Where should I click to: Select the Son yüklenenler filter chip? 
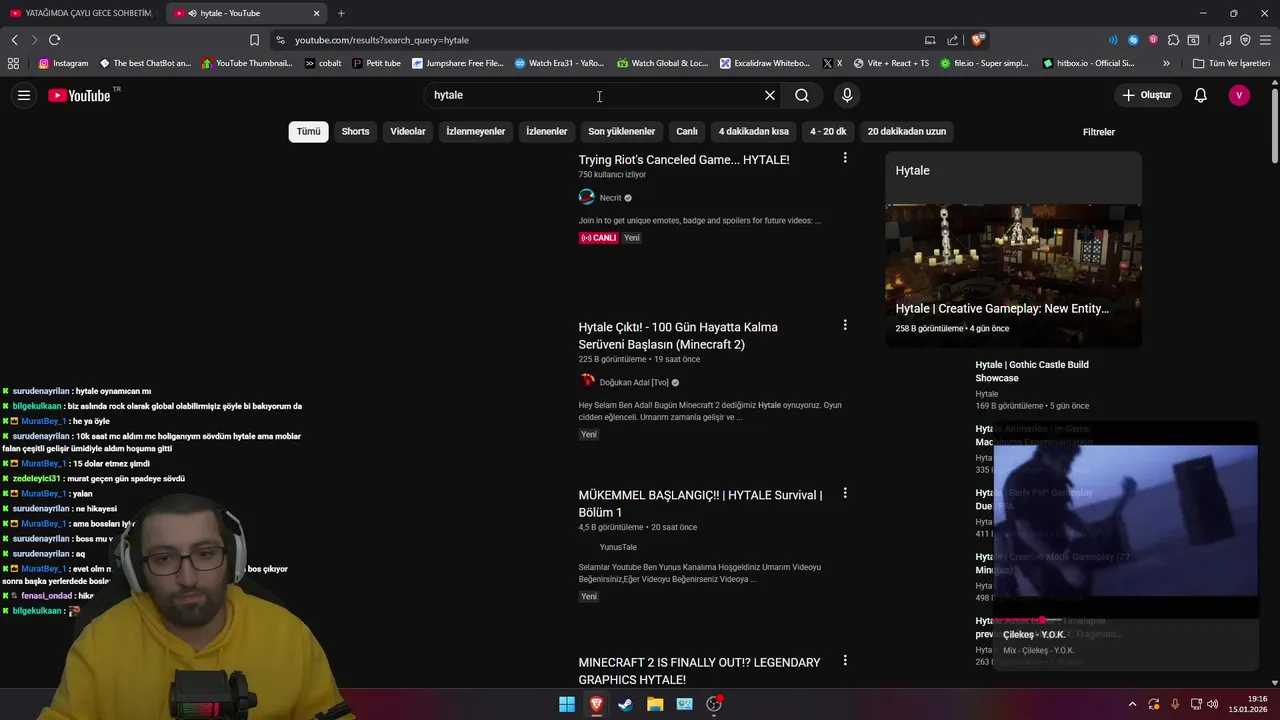(622, 131)
